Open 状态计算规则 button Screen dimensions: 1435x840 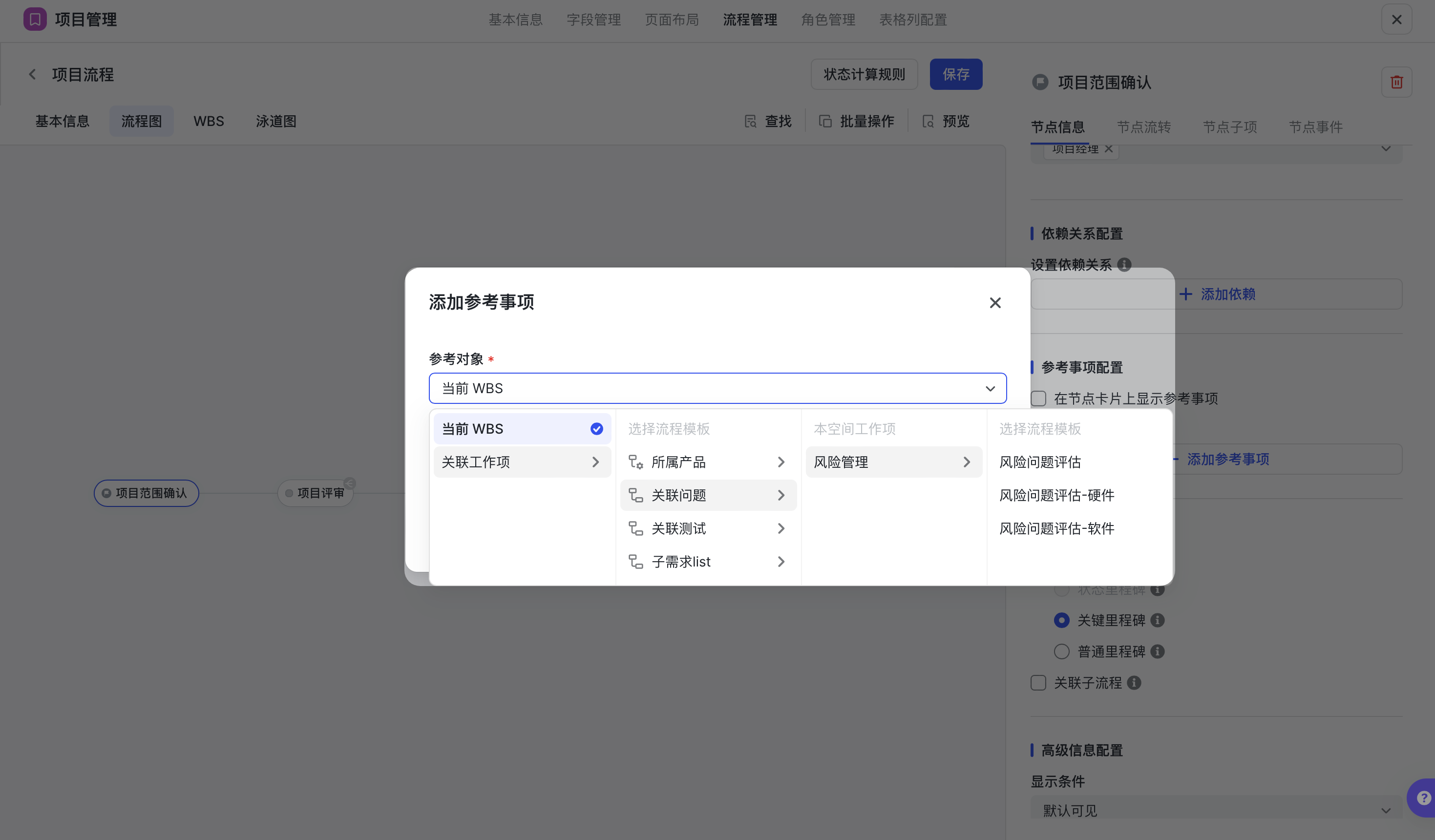click(x=864, y=74)
